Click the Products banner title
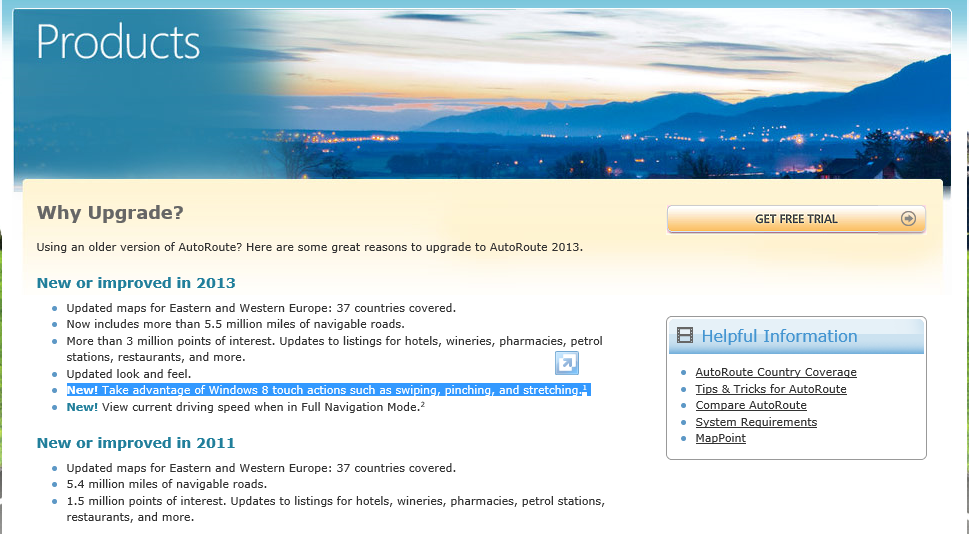Viewport: 969px width, 534px height. 118,42
